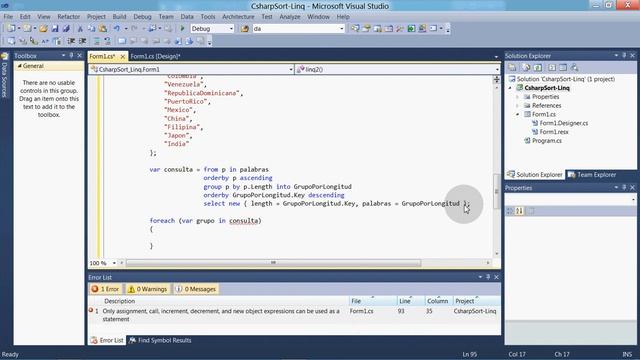Switch to the Team Explorer tab
Screen dimensions: 640x360
592,175
